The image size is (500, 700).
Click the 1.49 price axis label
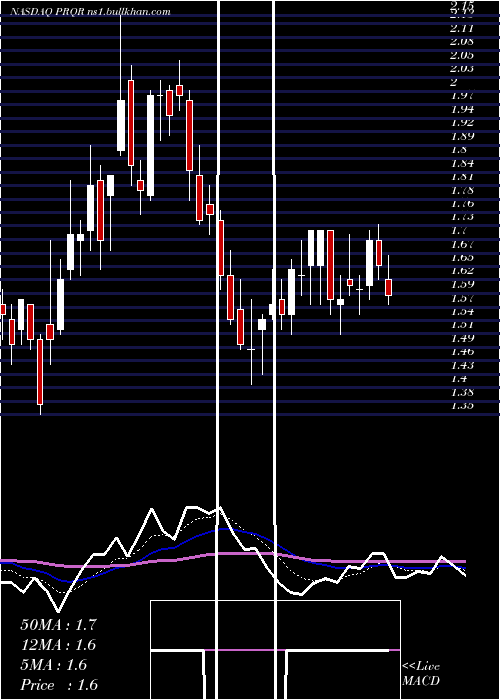click(462, 338)
